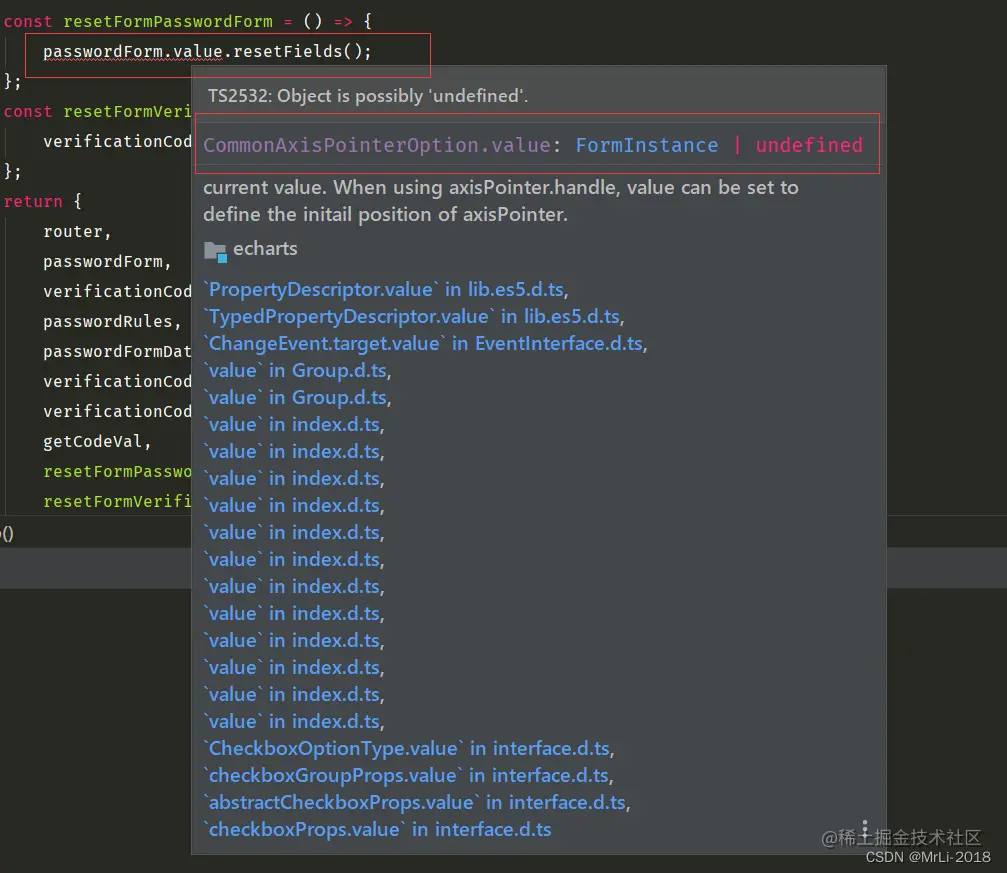Image resolution: width=1007 pixels, height=873 pixels.
Task: Open the three-dot more options in tooltip
Action: coord(864,830)
